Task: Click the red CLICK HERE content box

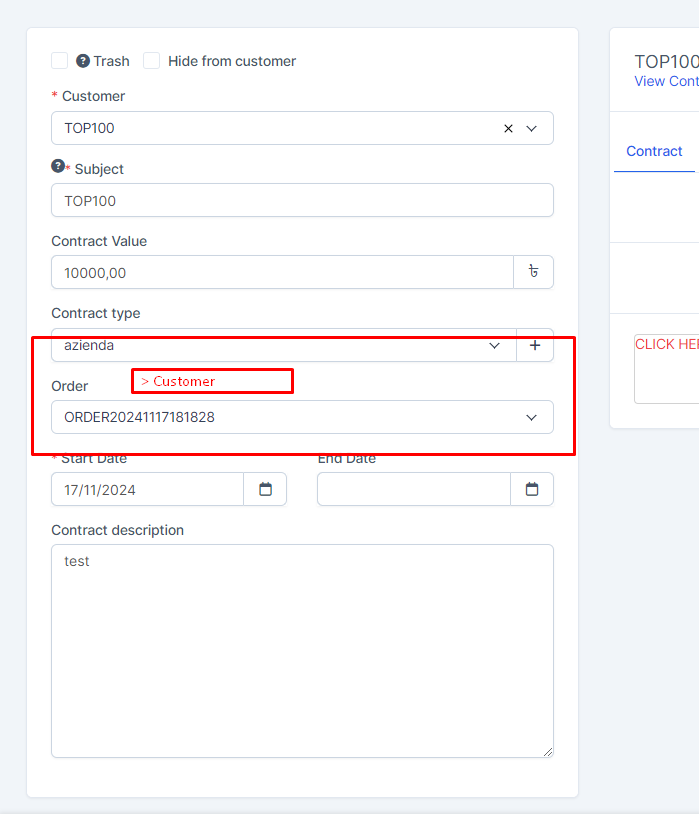Action: point(666,368)
